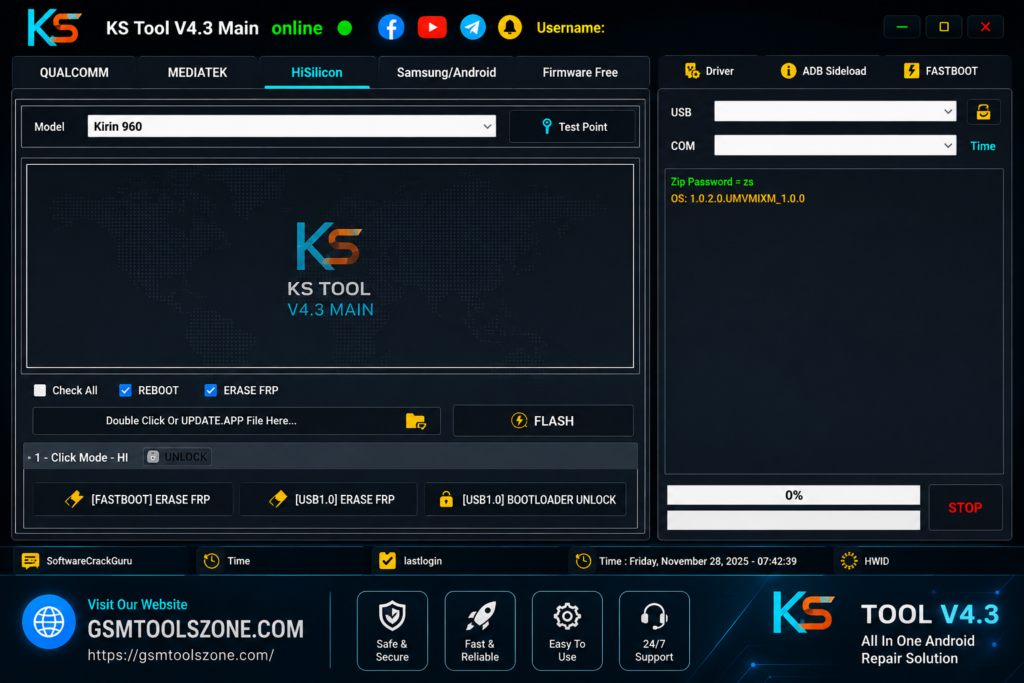
Task: Click the FLASH lightning bolt icon
Action: point(519,421)
